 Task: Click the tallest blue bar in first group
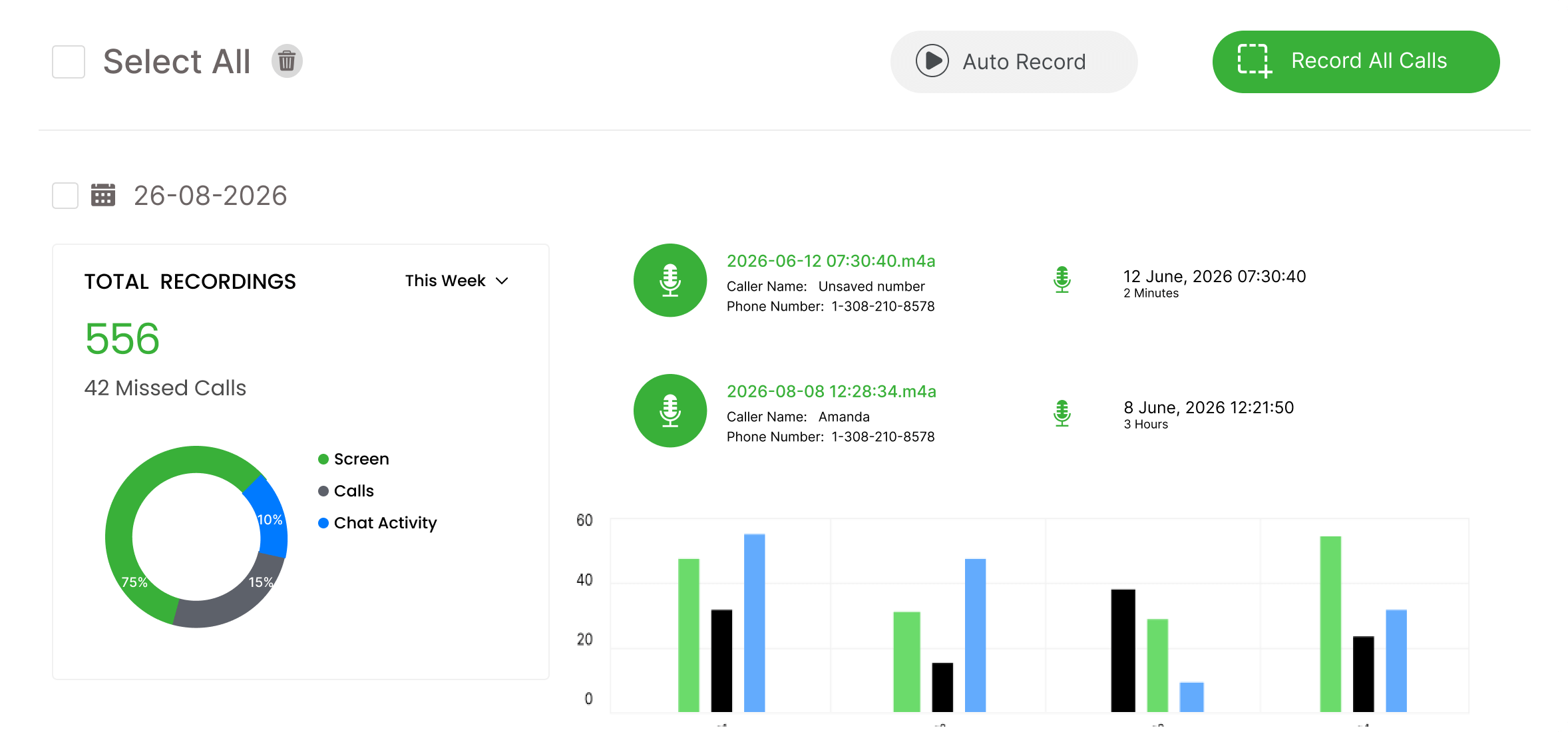tap(754, 622)
